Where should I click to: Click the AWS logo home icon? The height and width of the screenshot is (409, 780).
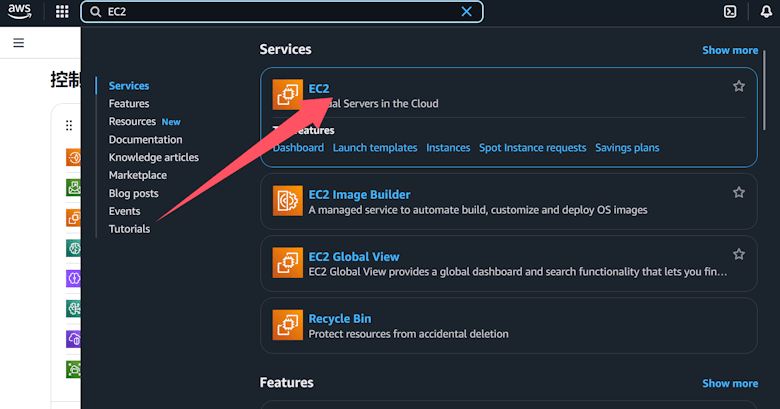coord(19,11)
